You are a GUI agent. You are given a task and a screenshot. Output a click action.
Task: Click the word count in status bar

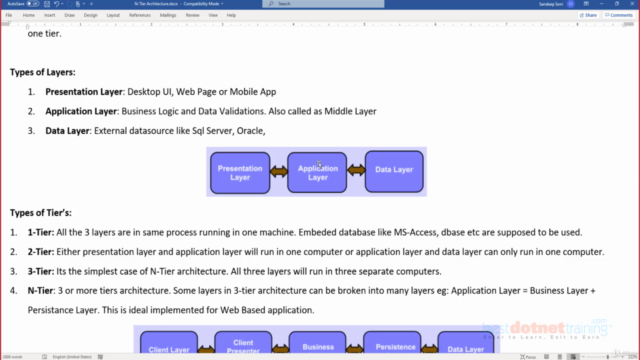(x=12, y=357)
